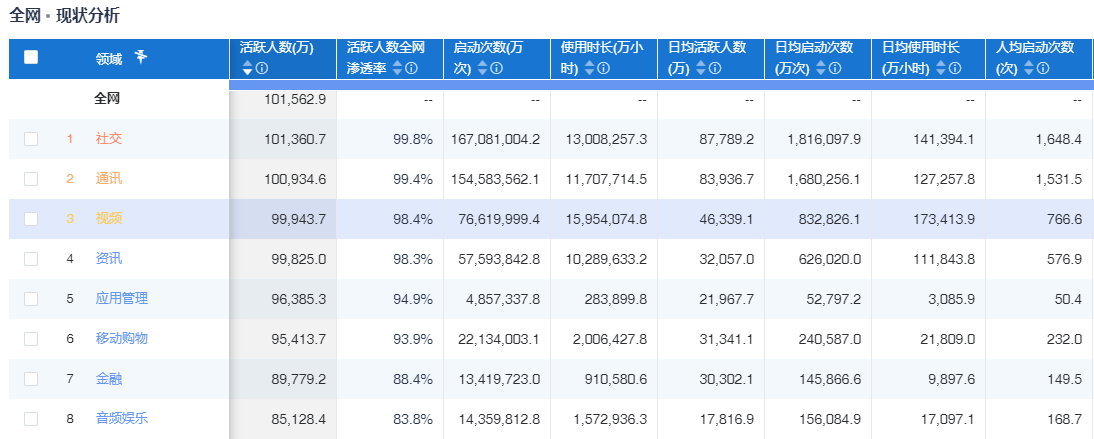The width and height of the screenshot is (1094, 439).
Task: Select the checkbox for 视频 row
Action: (31, 219)
